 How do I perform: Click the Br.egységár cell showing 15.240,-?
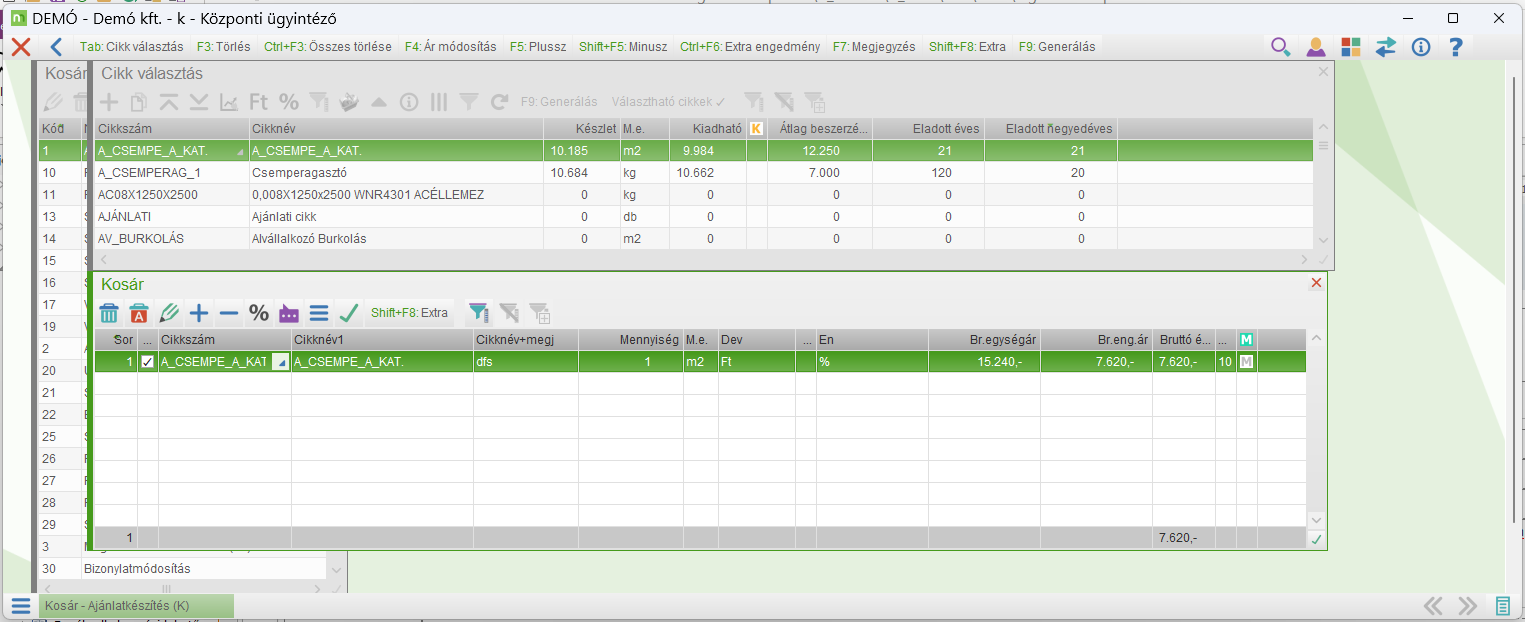pos(984,362)
